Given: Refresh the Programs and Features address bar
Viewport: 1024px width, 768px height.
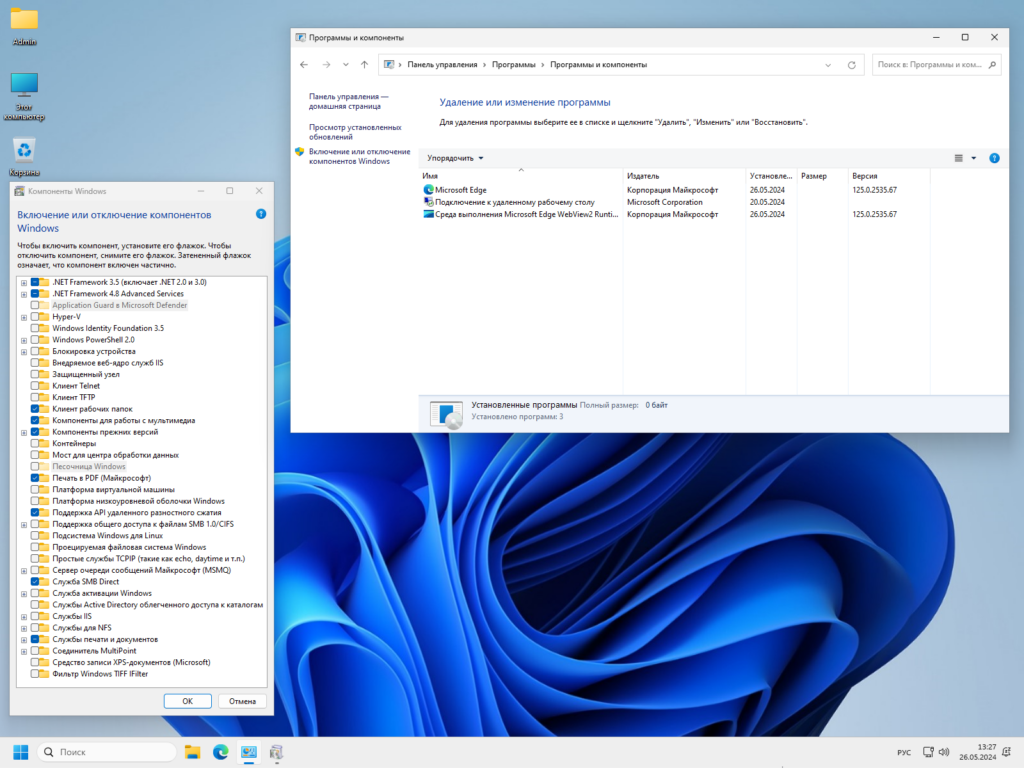Looking at the screenshot, I should [x=852, y=65].
